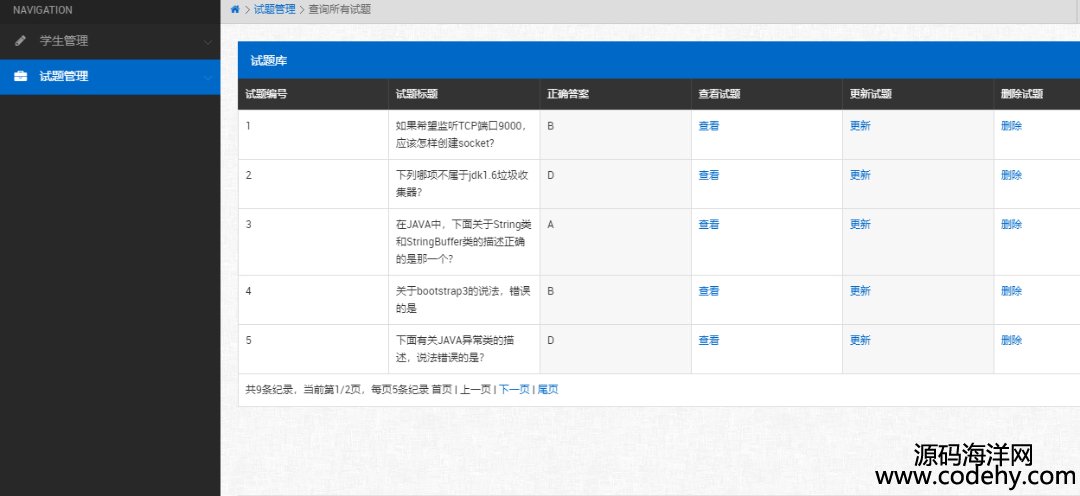Delete question 2 via 删除 link
The height and width of the screenshot is (496, 1080).
(x=1011, y=175)
